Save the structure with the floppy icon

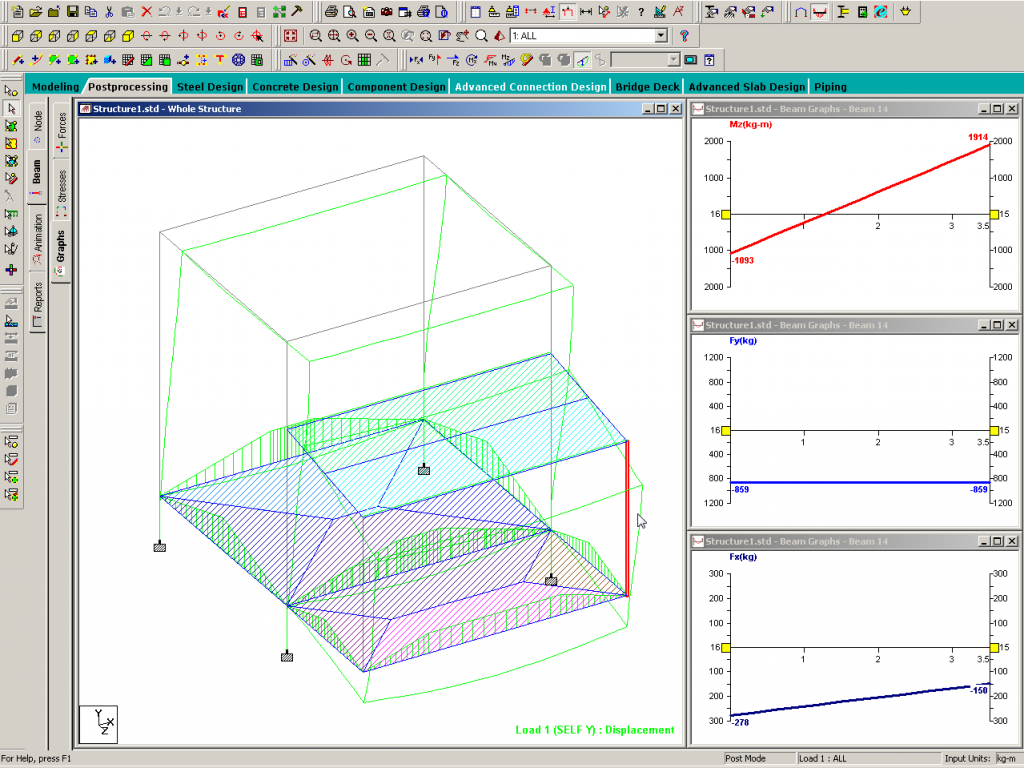72,12
